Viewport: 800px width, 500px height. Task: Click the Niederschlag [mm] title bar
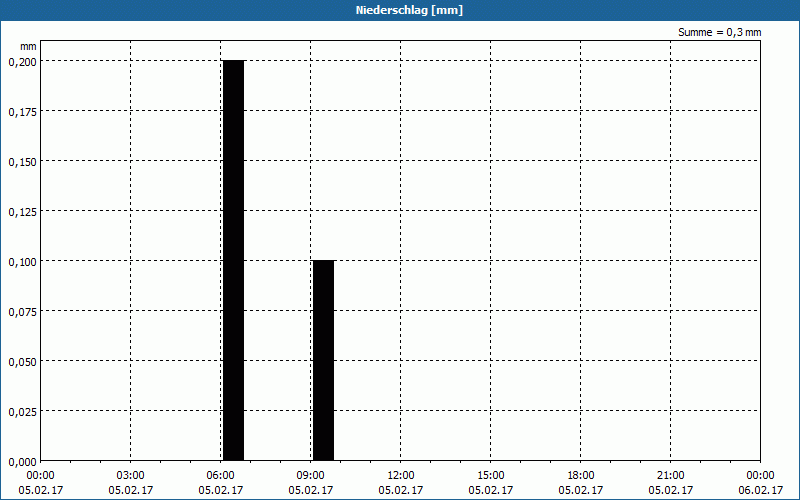pos(400,10)
